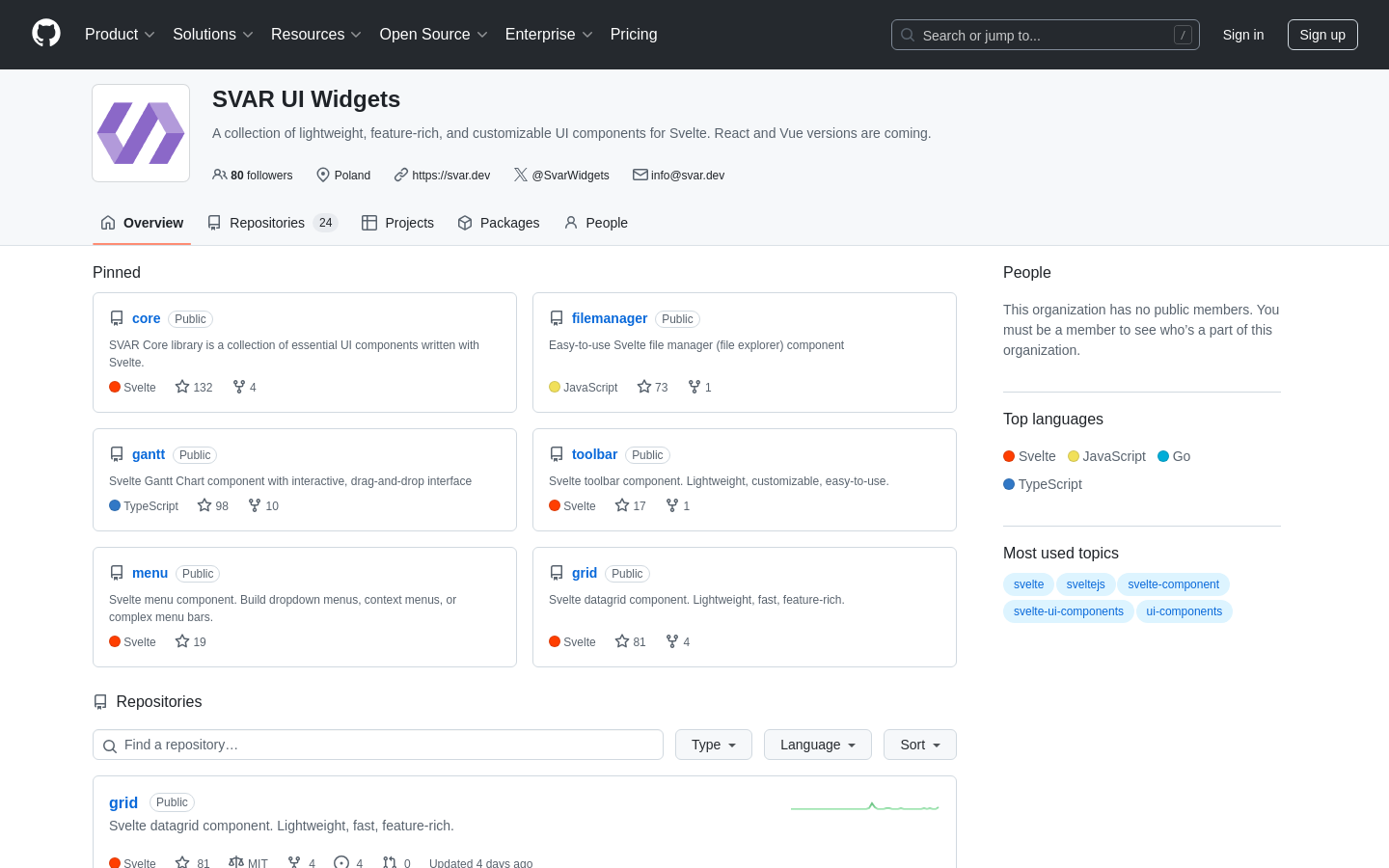Screen dimensions: 1389x868
Task: Select the svelte-component topic tag
Action: 1173,584
